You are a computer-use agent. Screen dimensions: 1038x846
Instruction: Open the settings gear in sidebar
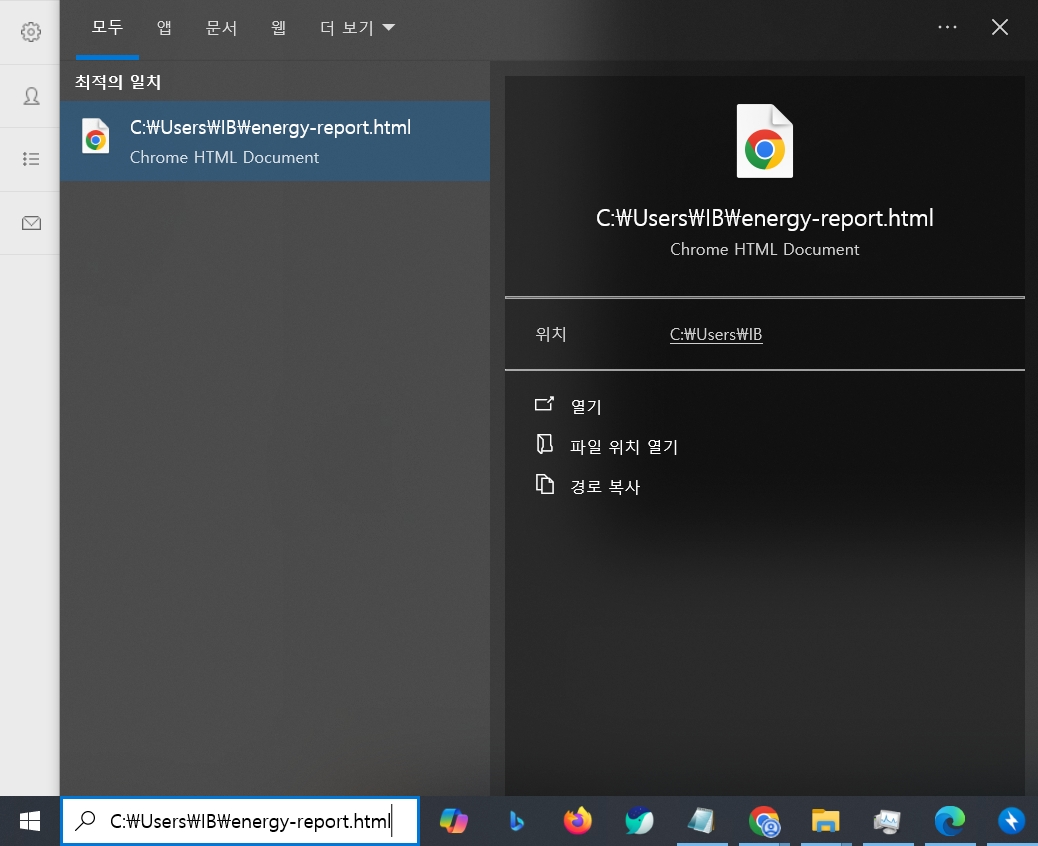click(30, 31)
